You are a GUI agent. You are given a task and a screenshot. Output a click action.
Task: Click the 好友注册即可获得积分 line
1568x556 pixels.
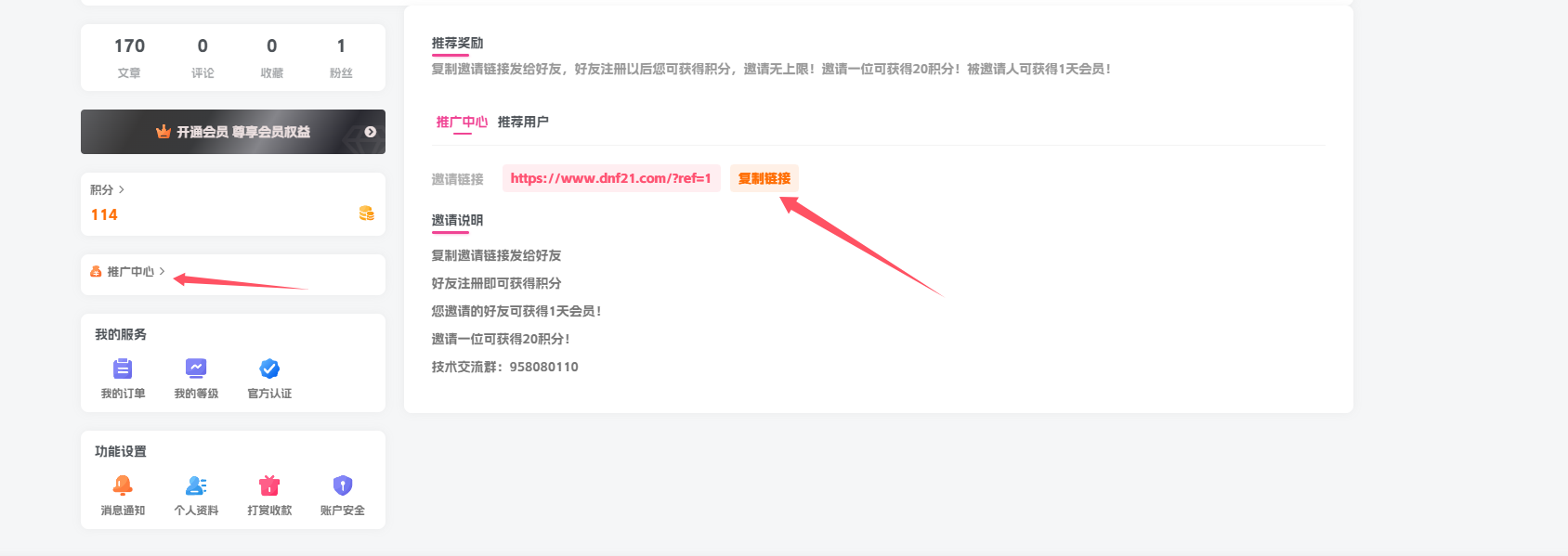(496, 283)
